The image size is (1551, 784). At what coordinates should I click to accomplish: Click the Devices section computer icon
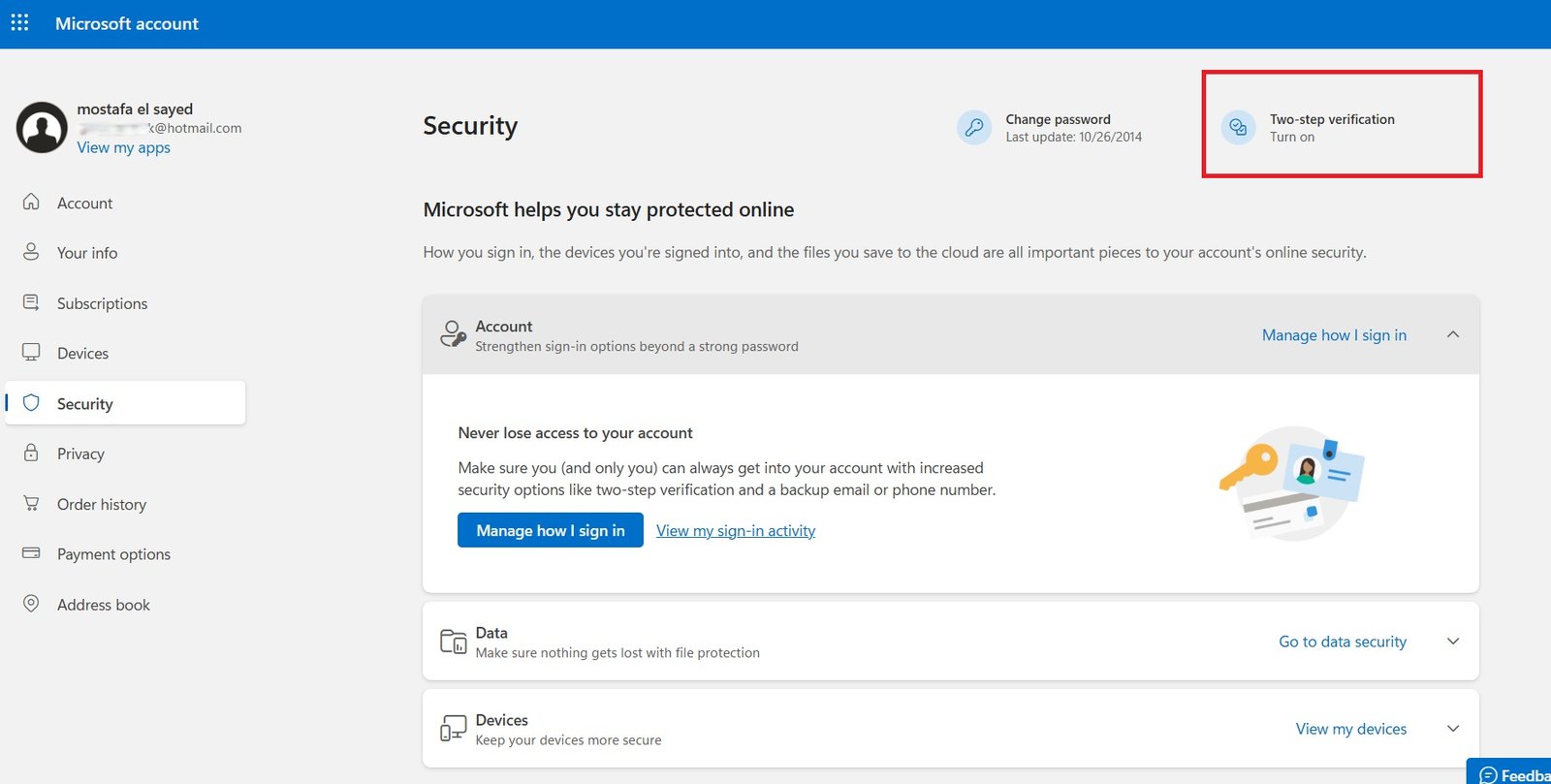tap(453, 728)
